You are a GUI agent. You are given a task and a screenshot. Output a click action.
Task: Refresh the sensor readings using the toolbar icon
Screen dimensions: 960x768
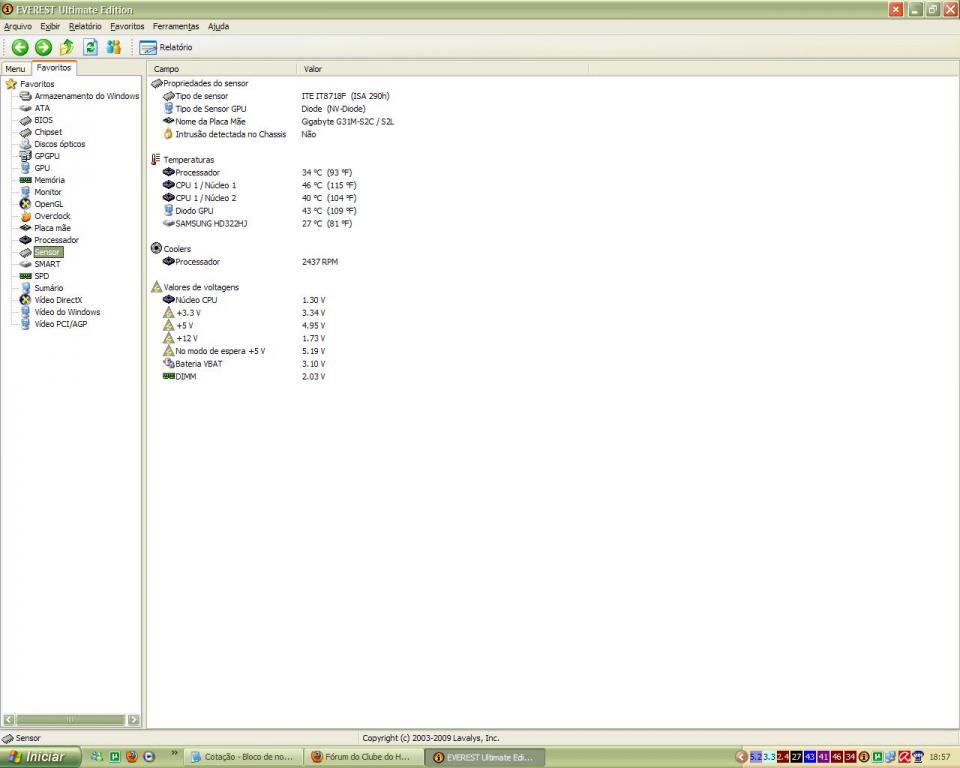pyautogui.click(x=91, y=47)
